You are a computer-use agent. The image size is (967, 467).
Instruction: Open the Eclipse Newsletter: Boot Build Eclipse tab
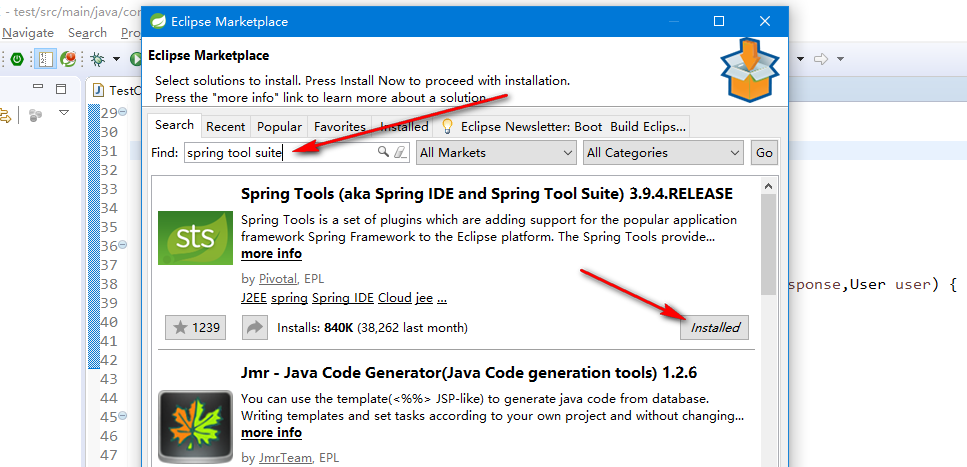562,126
